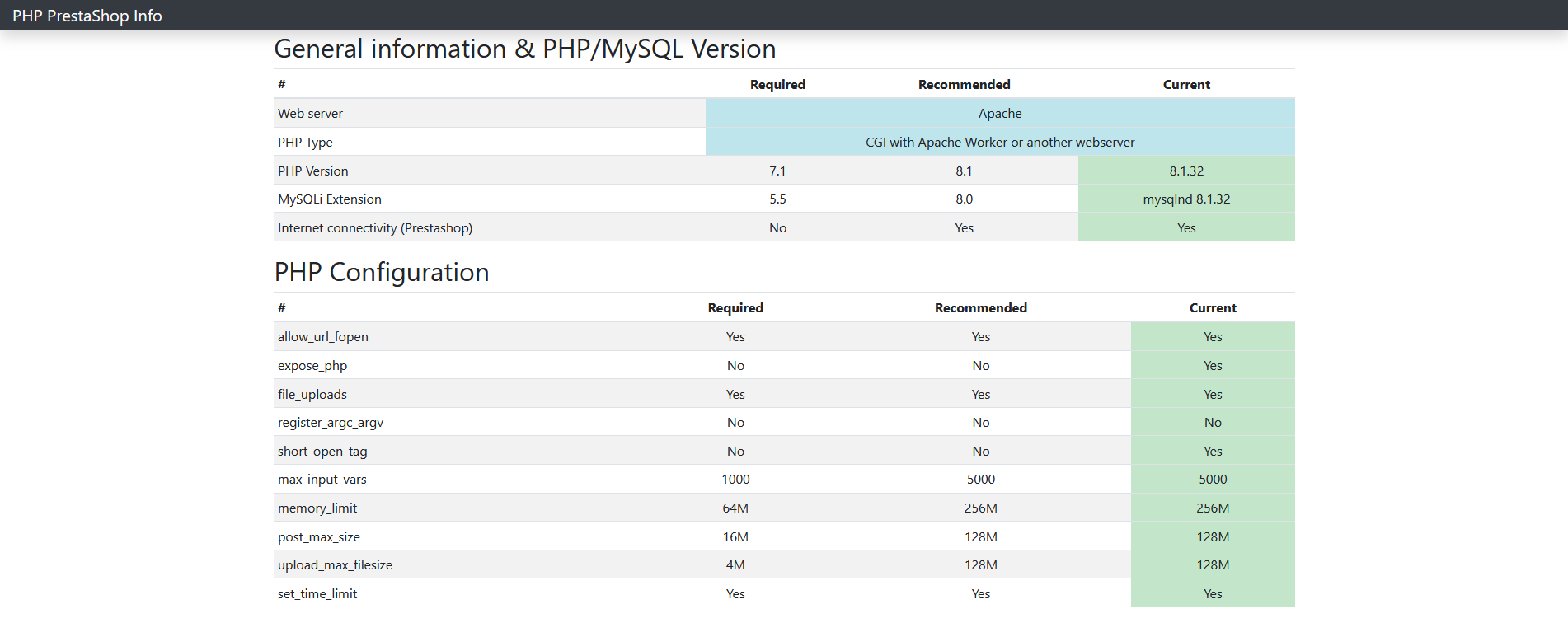Click the file_uploads row label
The width and height of the screenshot is (1568, 623).
(x=312, y=395)
